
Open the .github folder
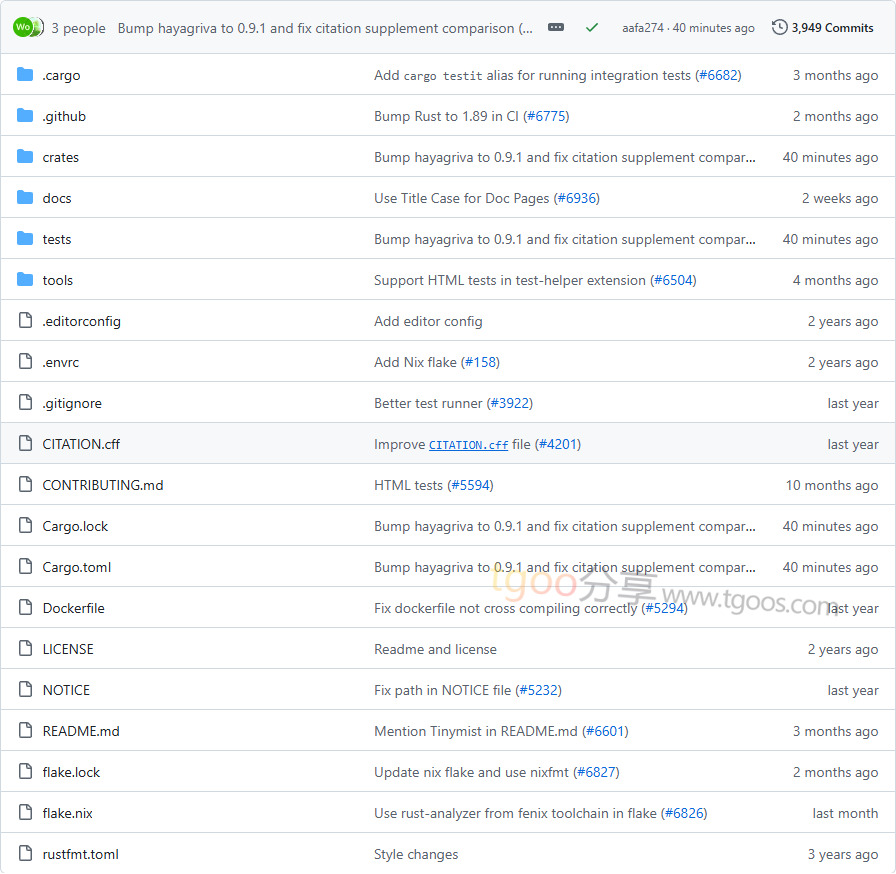pyautogui.click(x=64, y=116)
